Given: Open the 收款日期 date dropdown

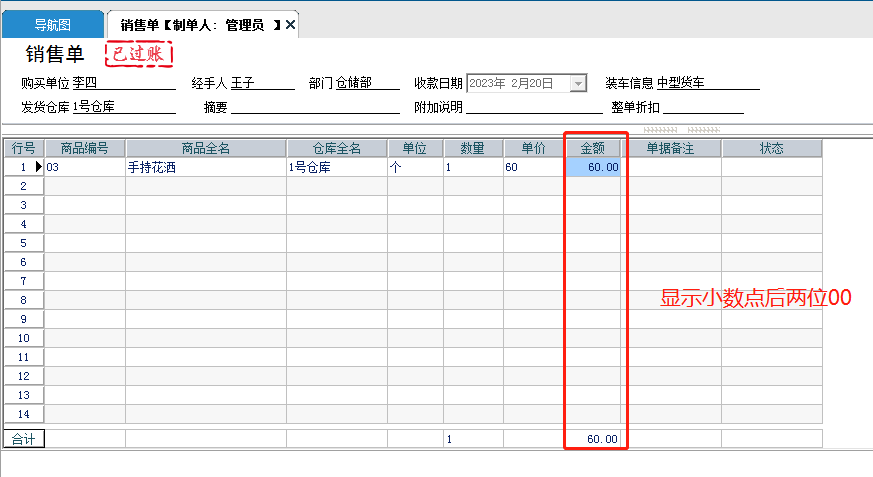Looking at the screenshot, I should (x=578, y=83).
